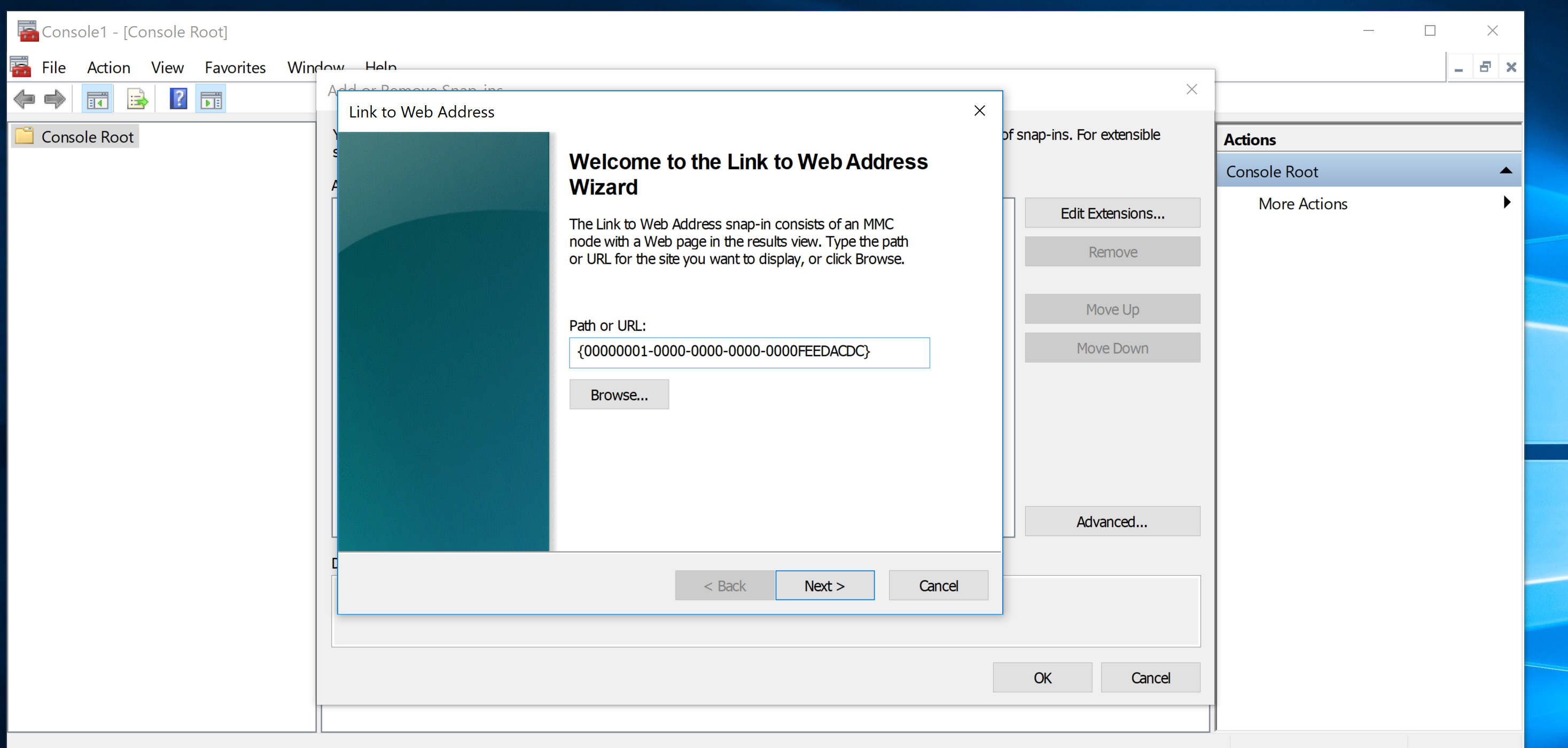Click the Export List toolbar icon
Screen dimensions: 1568x748
pyautogui.click(x=137, y=99)
